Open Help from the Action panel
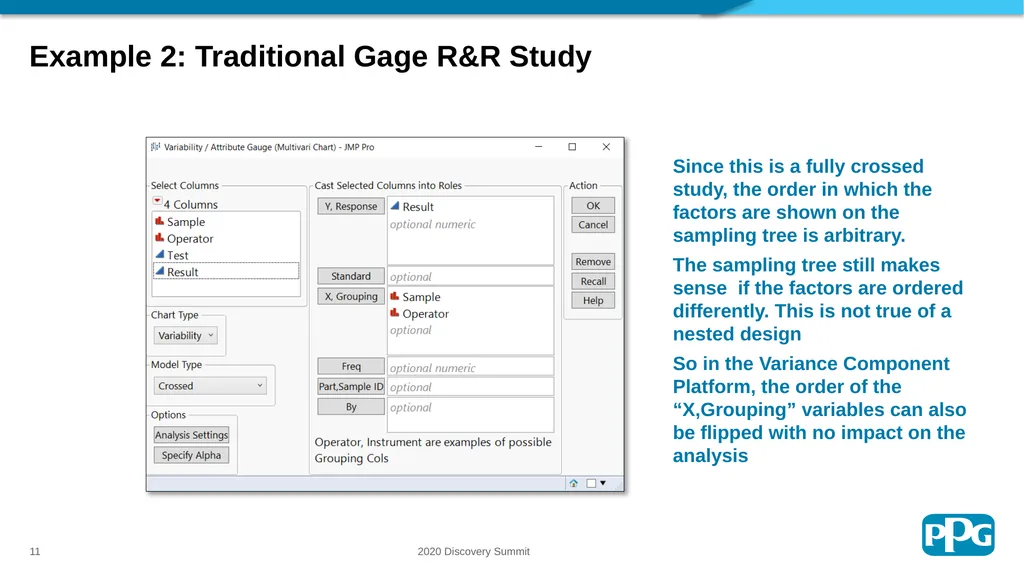The height and width of the screenshot is (575, 1024). (x=593, y=301)
